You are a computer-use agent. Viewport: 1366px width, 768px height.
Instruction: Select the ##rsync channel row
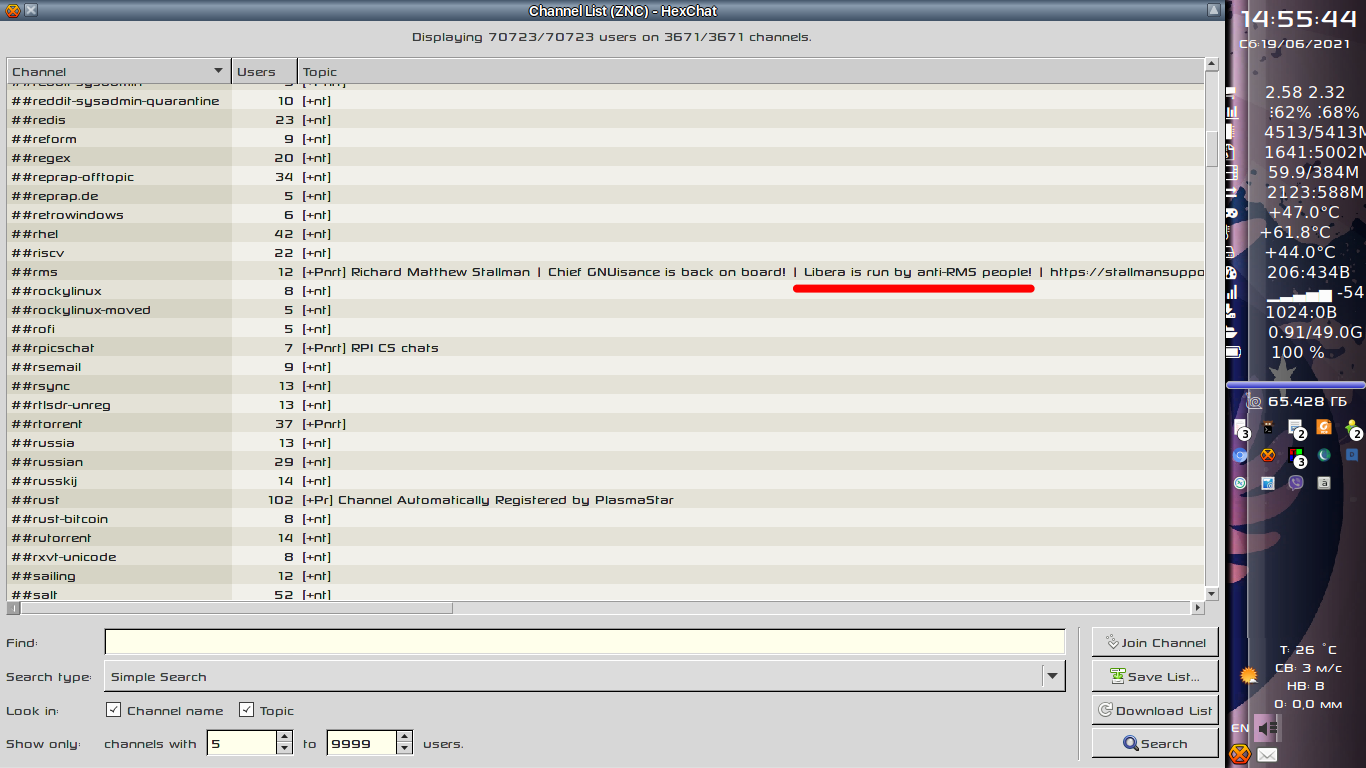[605, 386]
